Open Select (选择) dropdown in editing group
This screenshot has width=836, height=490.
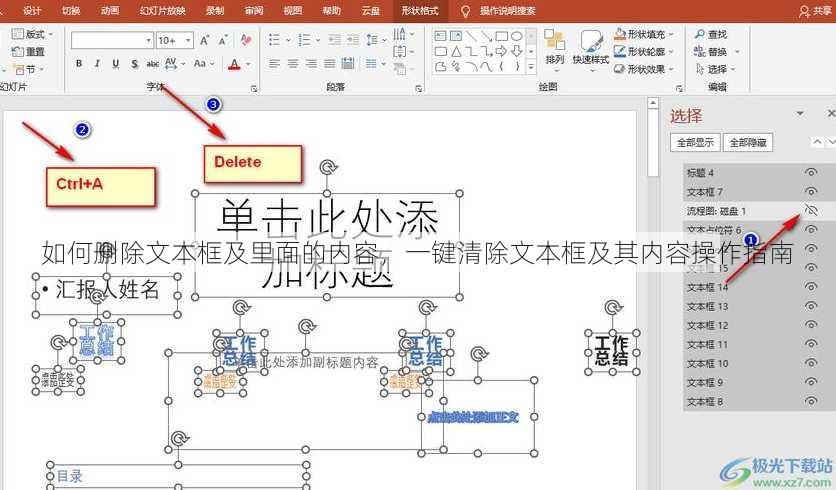715,69
